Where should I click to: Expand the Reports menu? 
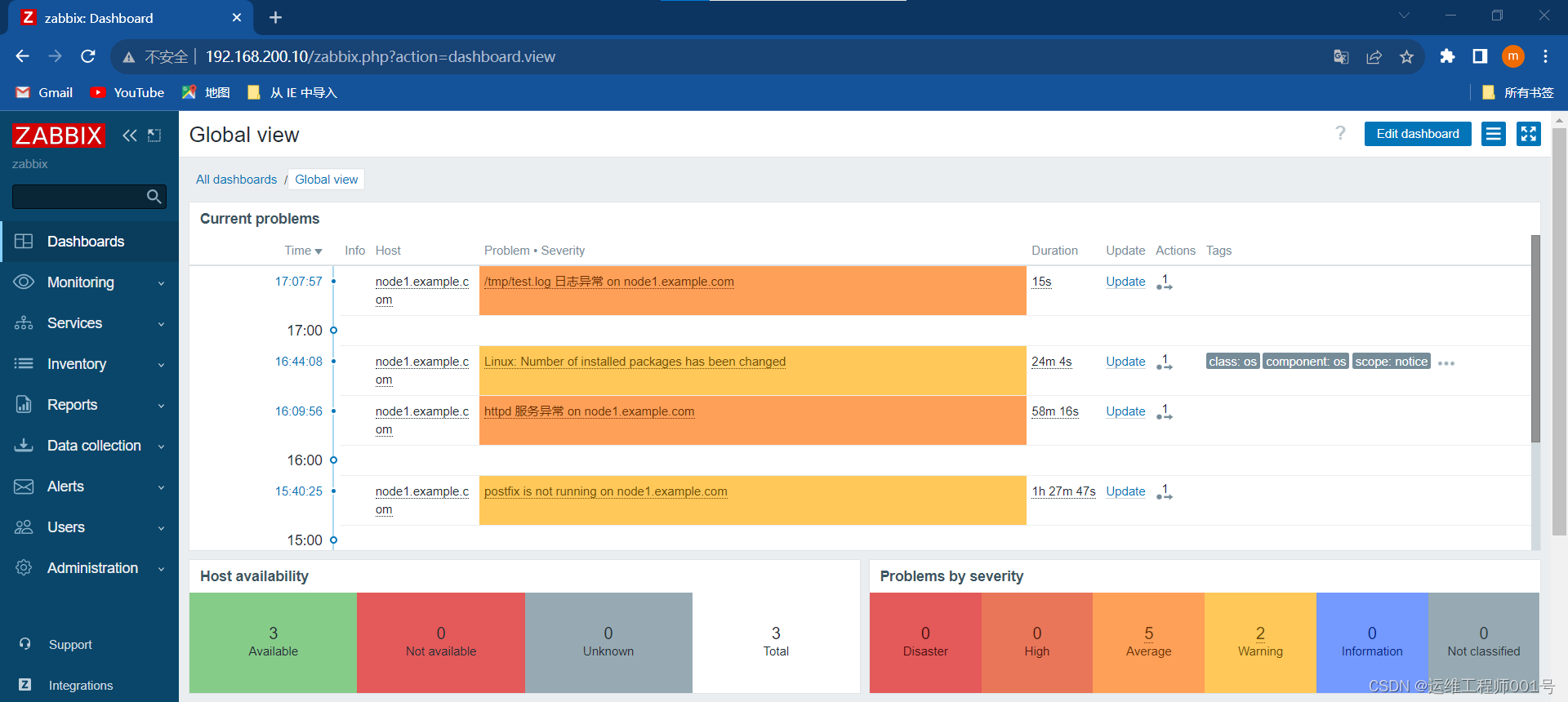(x=161, y=406)
